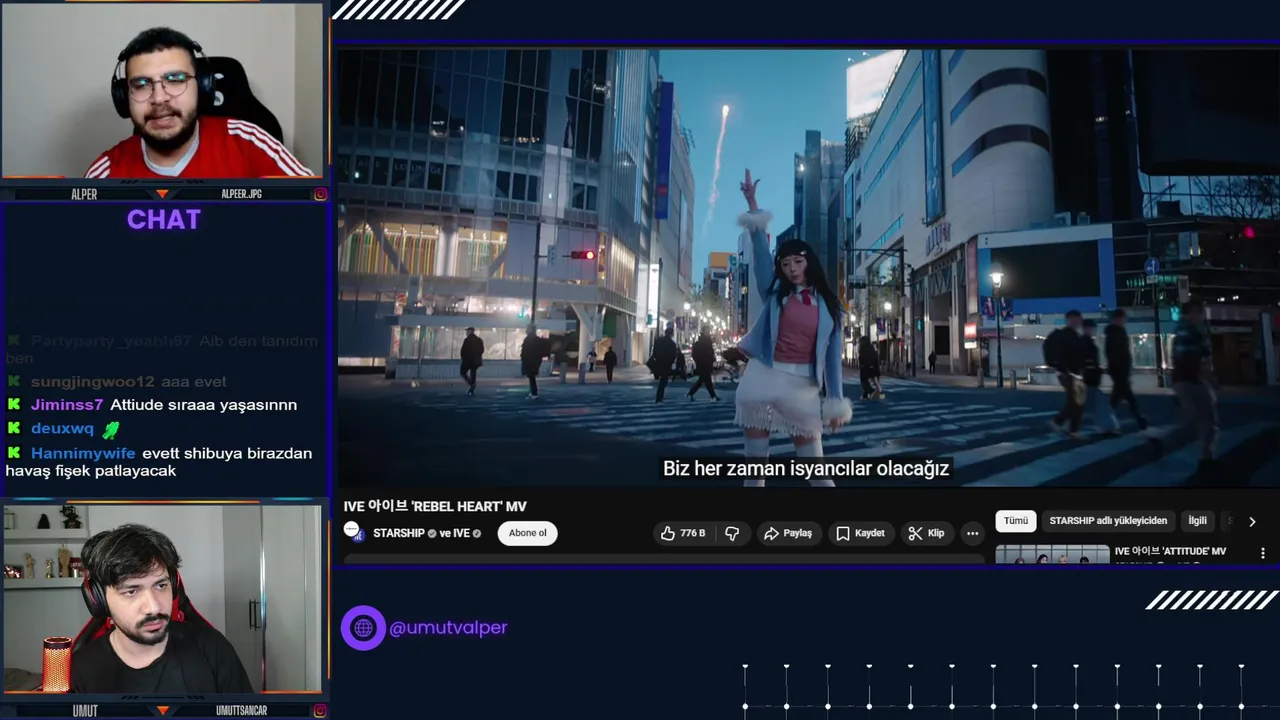Screen dimensions: 1280x720
Task: Click the 776 B like count
Action: pos(693,534)
